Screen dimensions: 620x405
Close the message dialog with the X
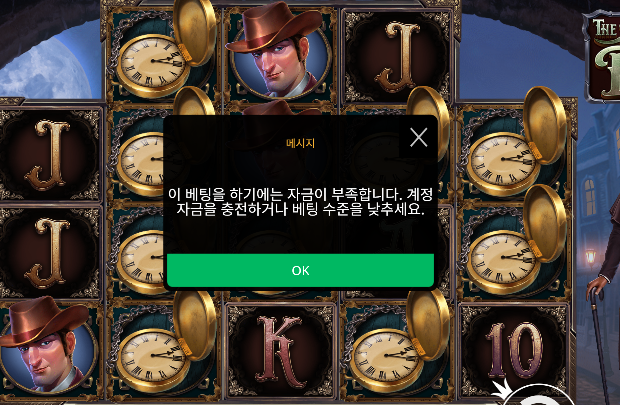click(x=418, y=137)
